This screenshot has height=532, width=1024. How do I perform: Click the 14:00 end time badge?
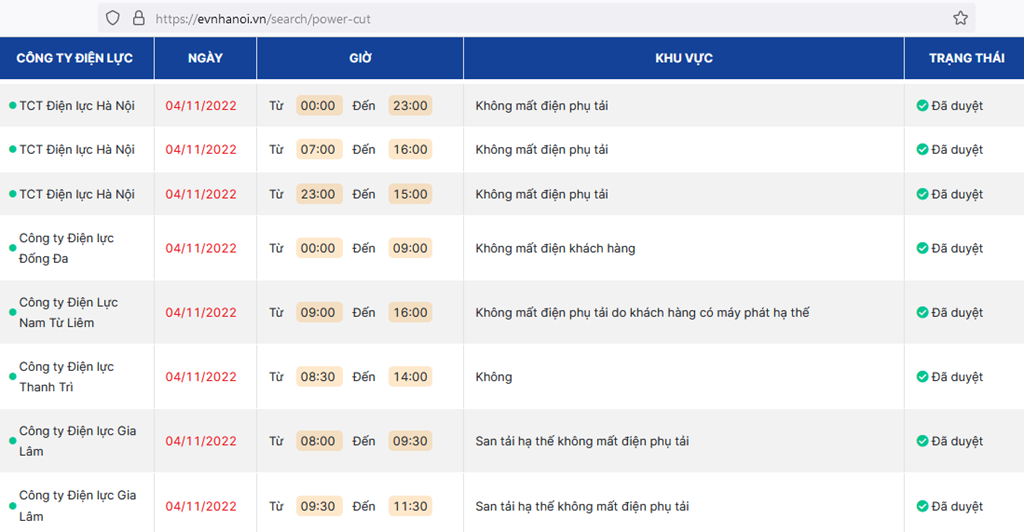[x=410, y=377]
